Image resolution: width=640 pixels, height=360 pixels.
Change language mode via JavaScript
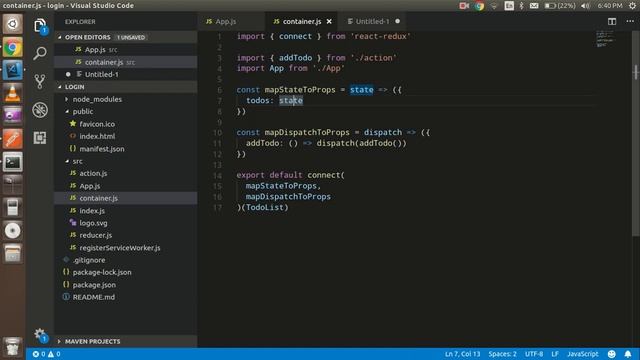582,354
